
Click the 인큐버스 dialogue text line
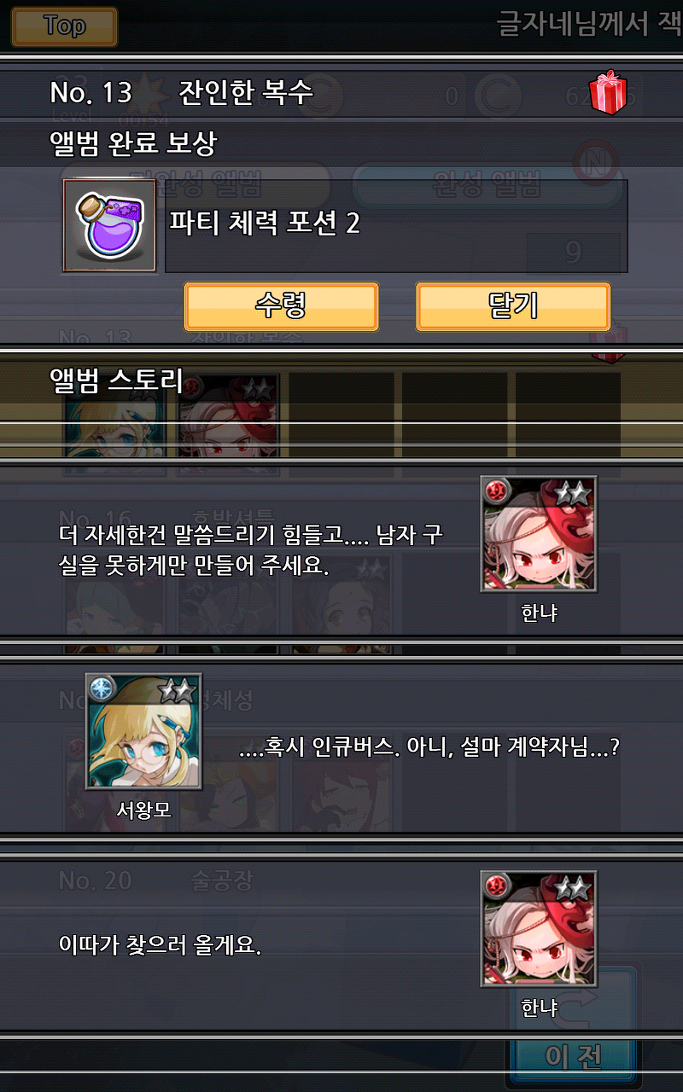tap(429, 747)
